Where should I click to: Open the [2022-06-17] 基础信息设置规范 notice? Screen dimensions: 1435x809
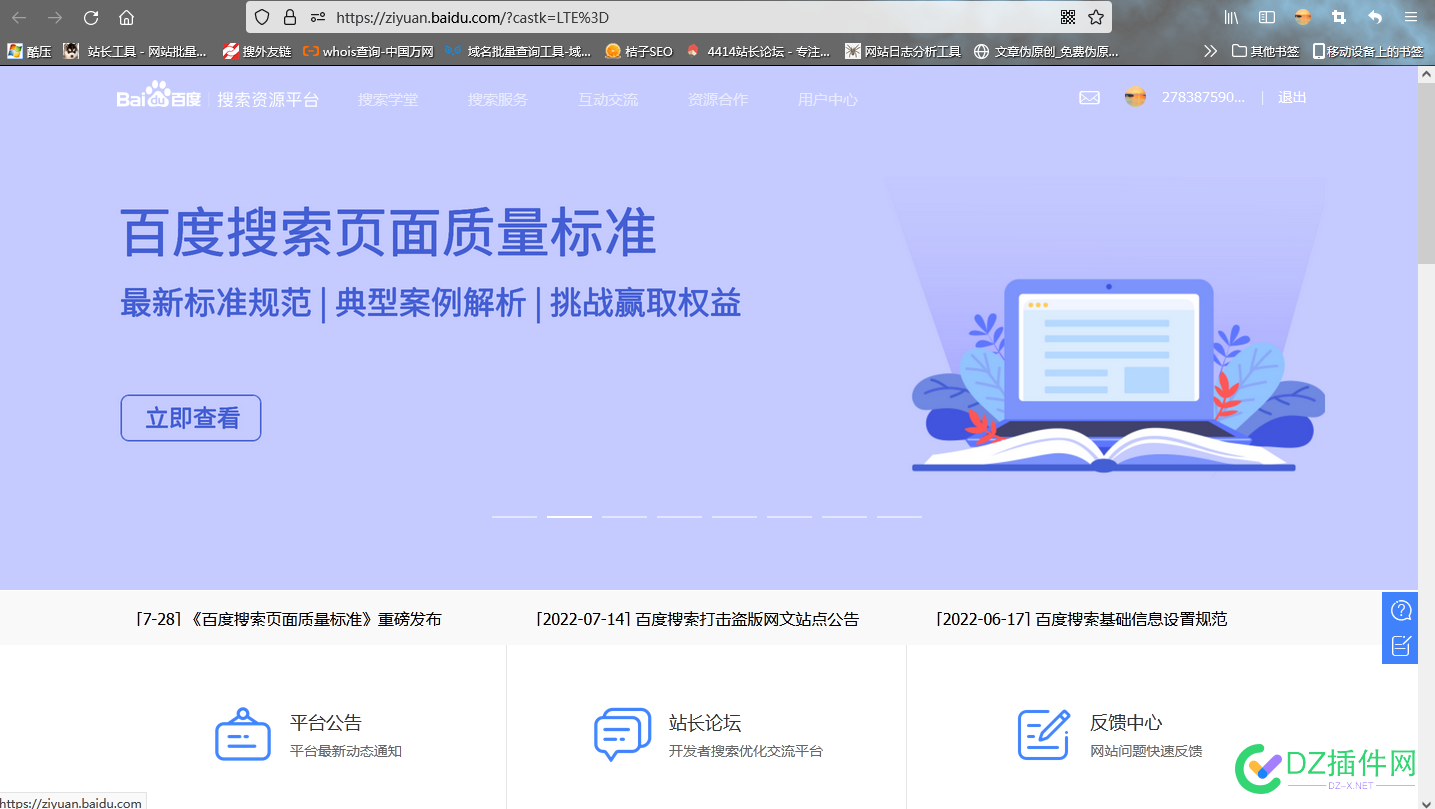point(1081,619)
